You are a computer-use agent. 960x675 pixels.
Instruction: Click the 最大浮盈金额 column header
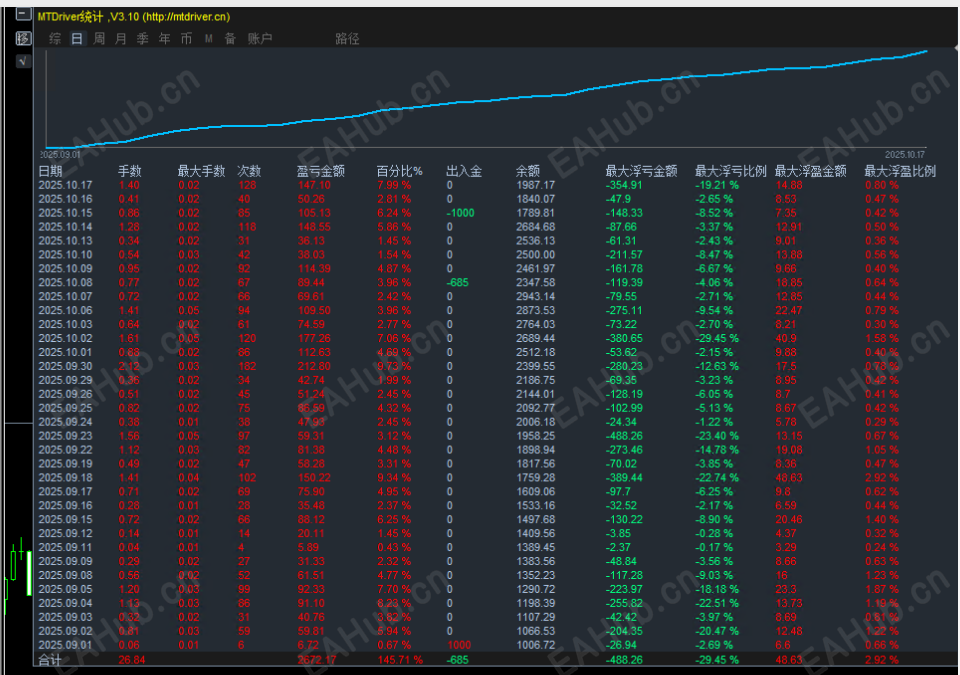click(x=811, y=171)
